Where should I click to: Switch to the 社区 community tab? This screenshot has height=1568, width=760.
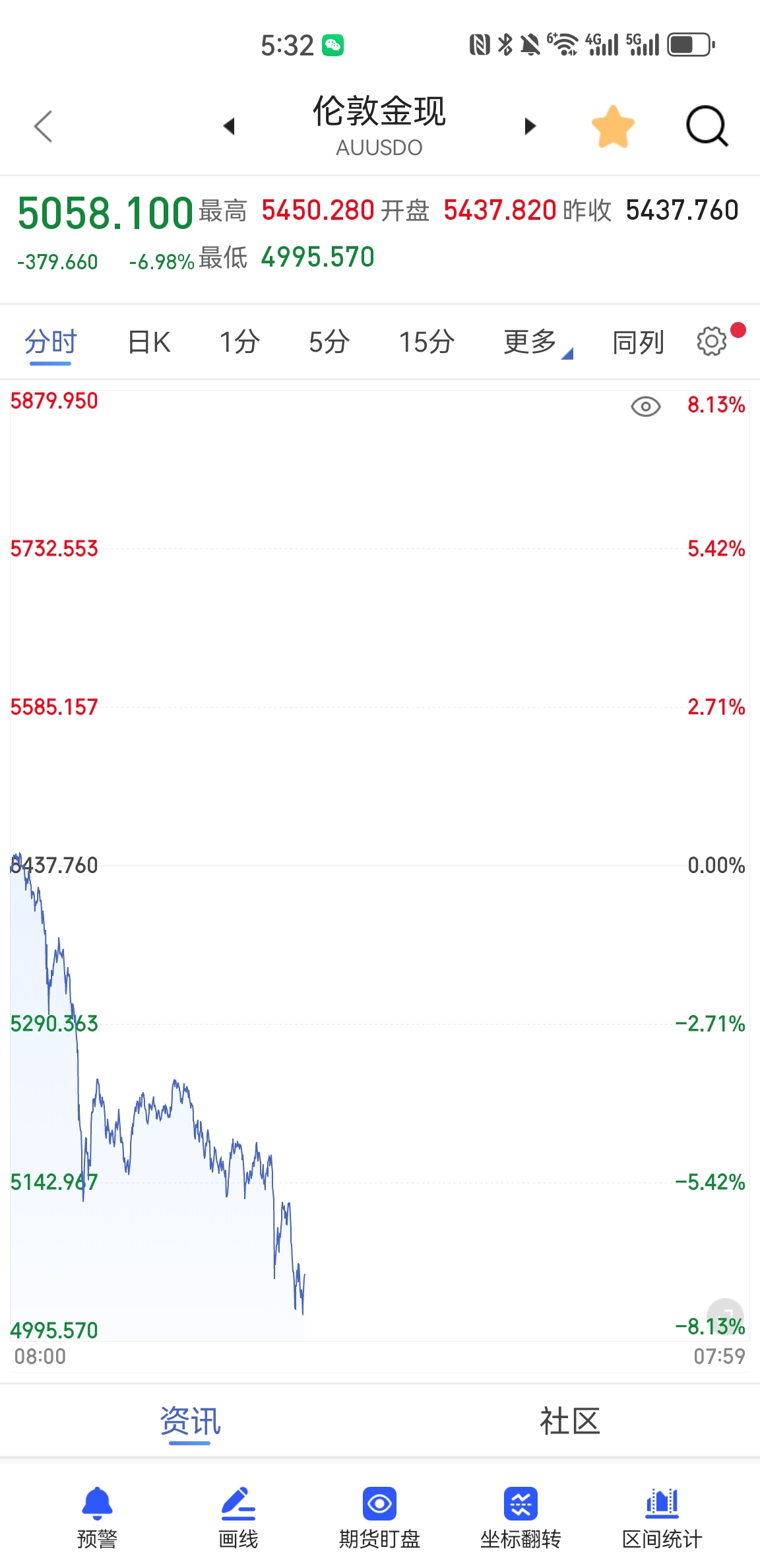(569, 1421)
